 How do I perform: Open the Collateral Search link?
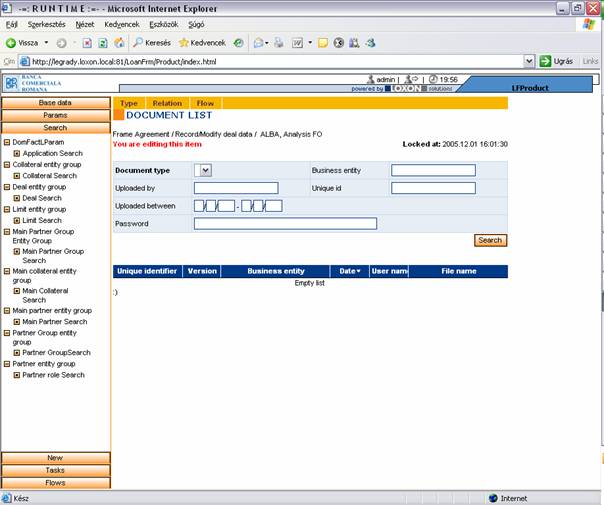(50, 176)
